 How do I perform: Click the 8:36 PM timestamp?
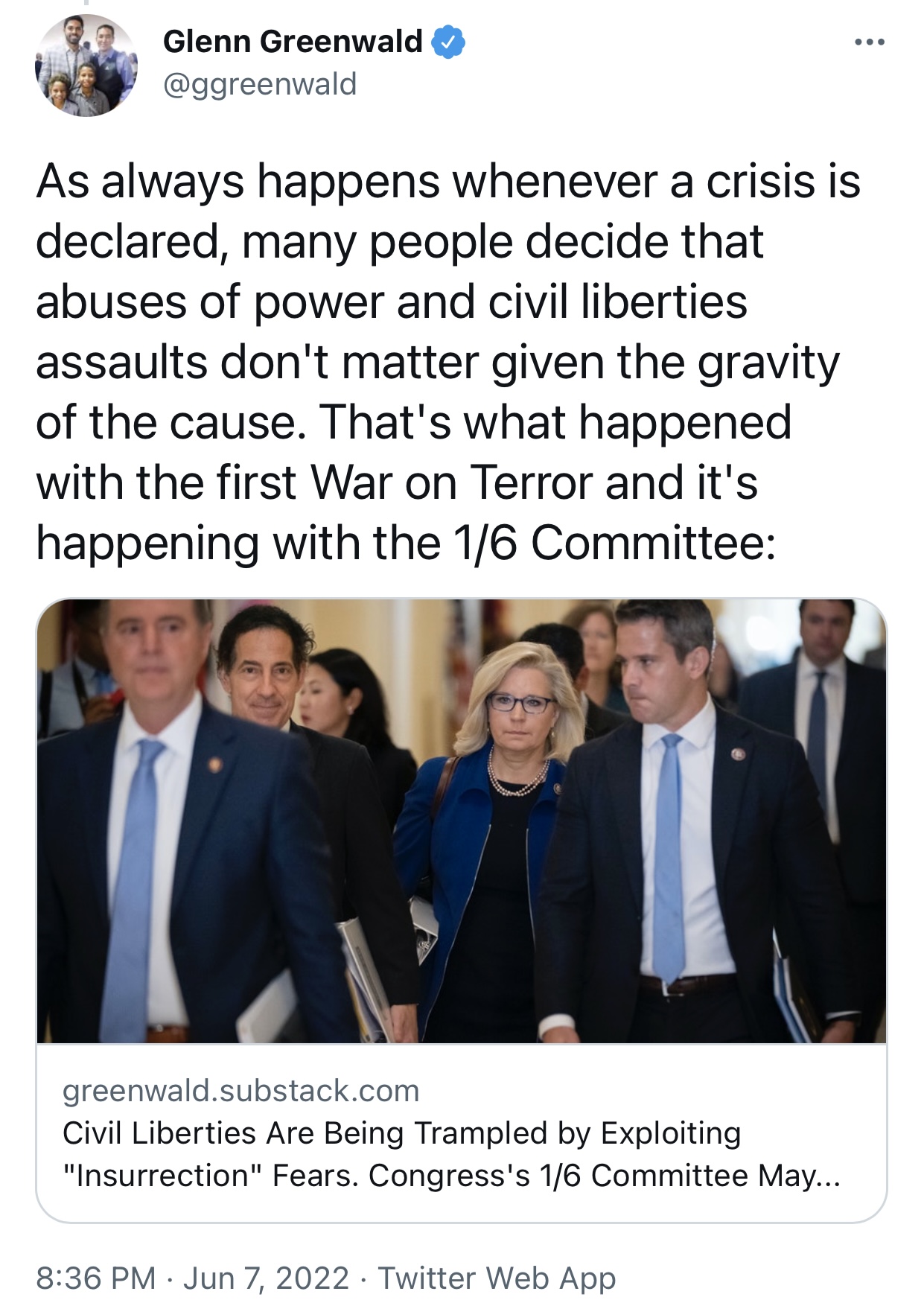tap(96, 1278)
